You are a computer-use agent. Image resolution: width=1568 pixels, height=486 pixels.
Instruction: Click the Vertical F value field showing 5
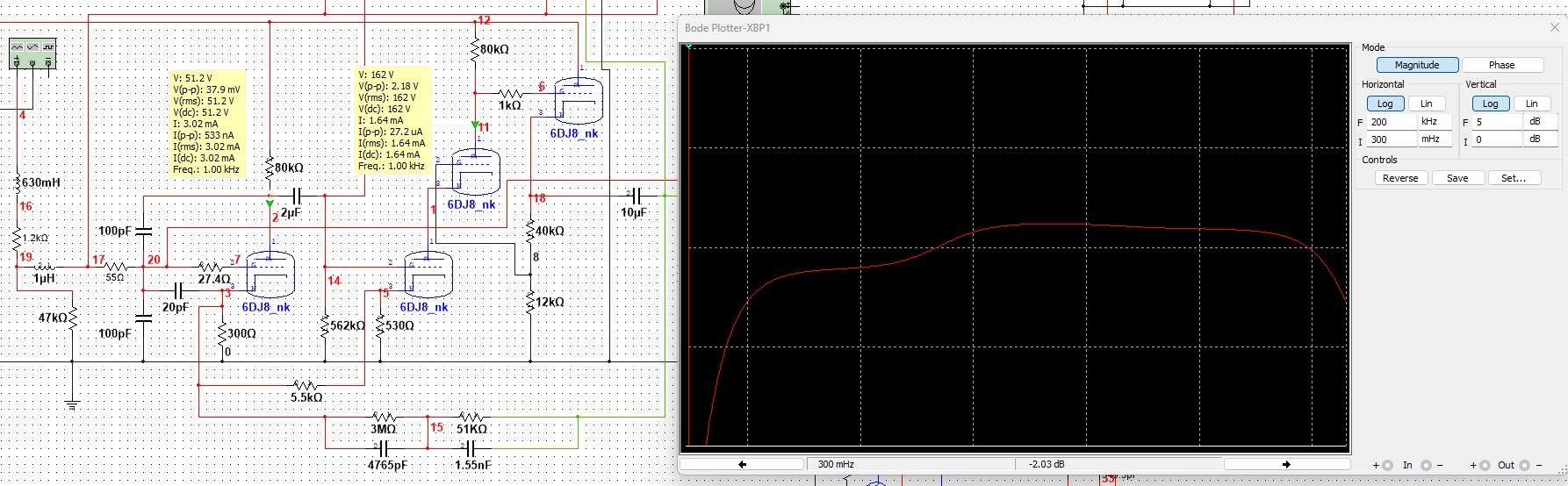coord(1497,122)
